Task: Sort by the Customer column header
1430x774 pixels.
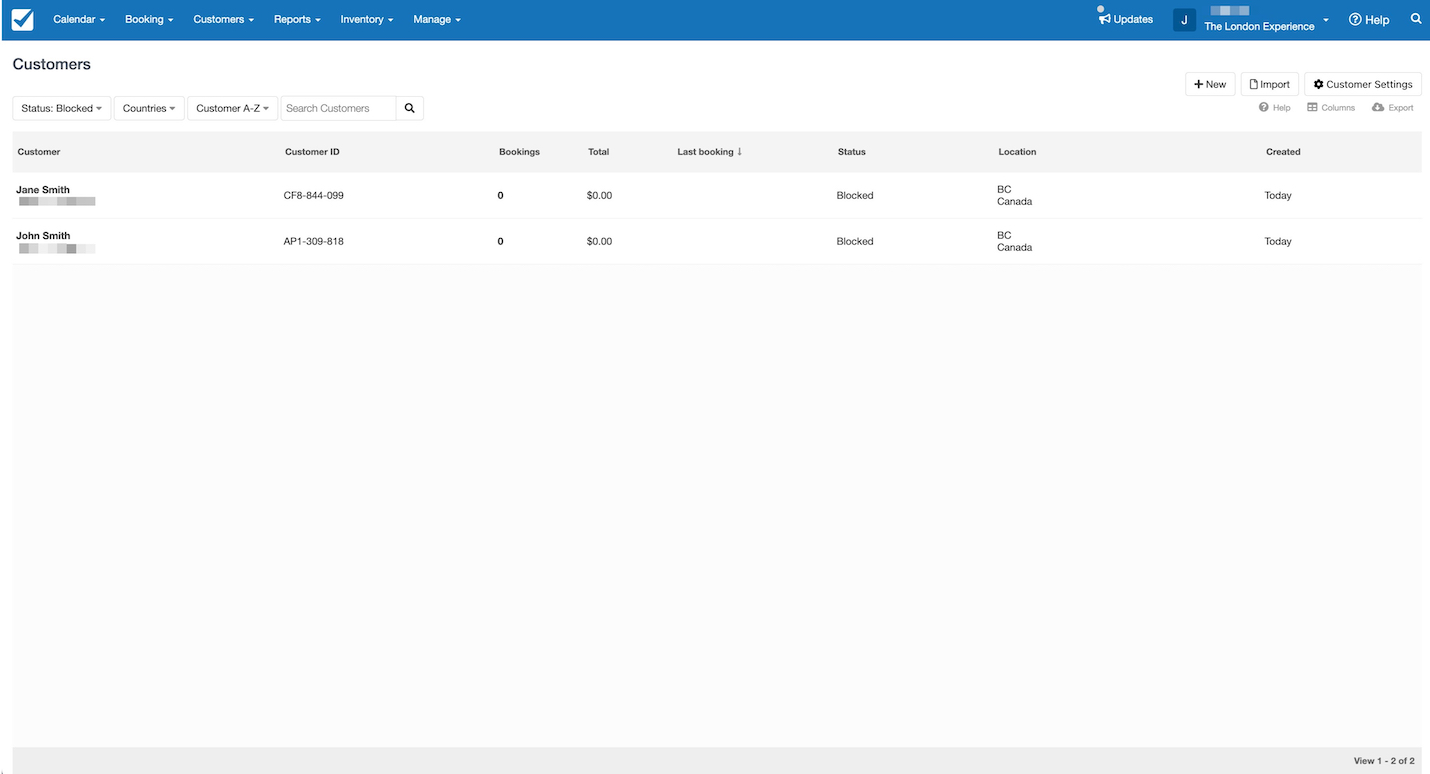Action: click(x=39, y=152)
